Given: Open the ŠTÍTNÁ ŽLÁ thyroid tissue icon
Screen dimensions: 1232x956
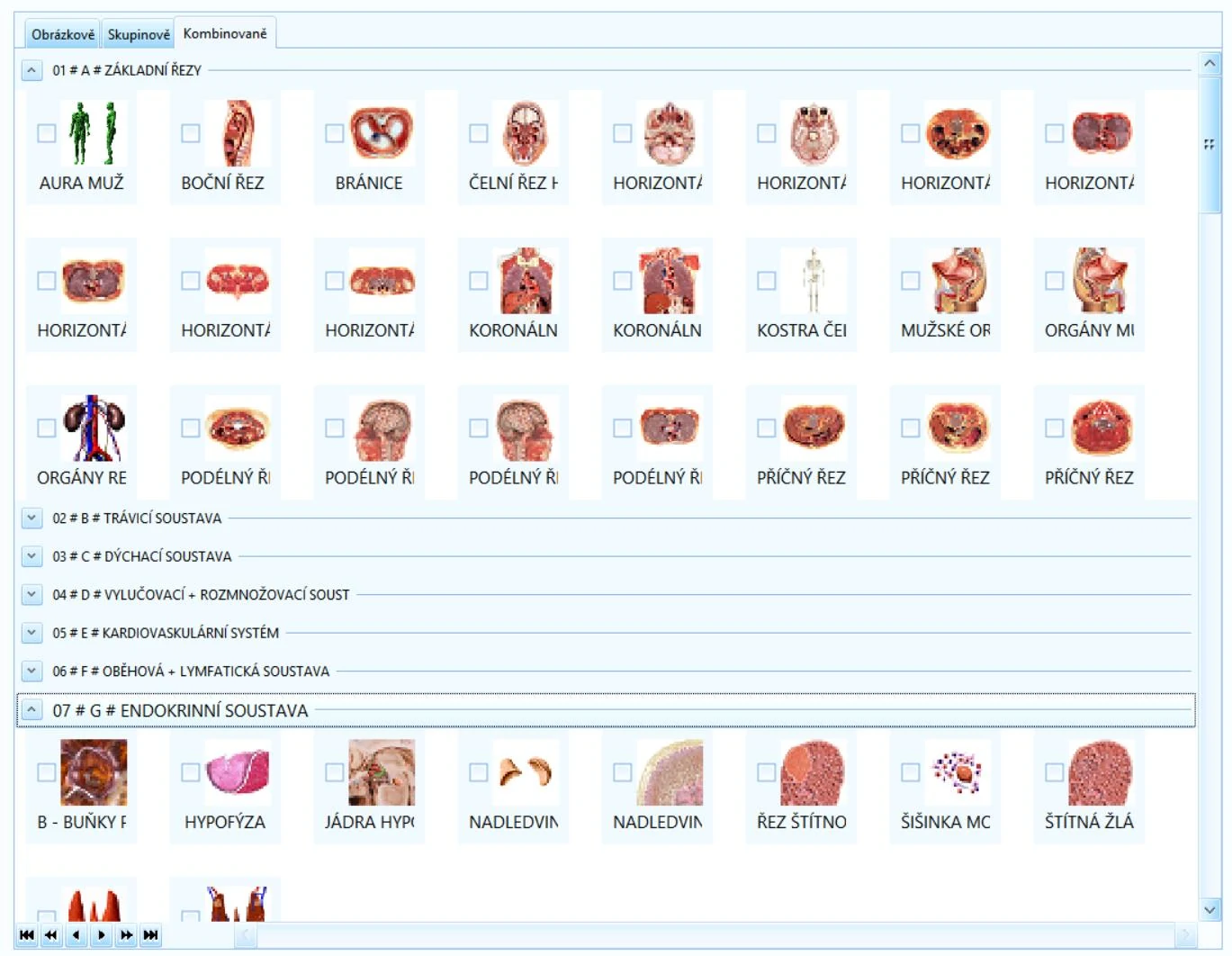Looking at the screenshot, I should 1102,772.
